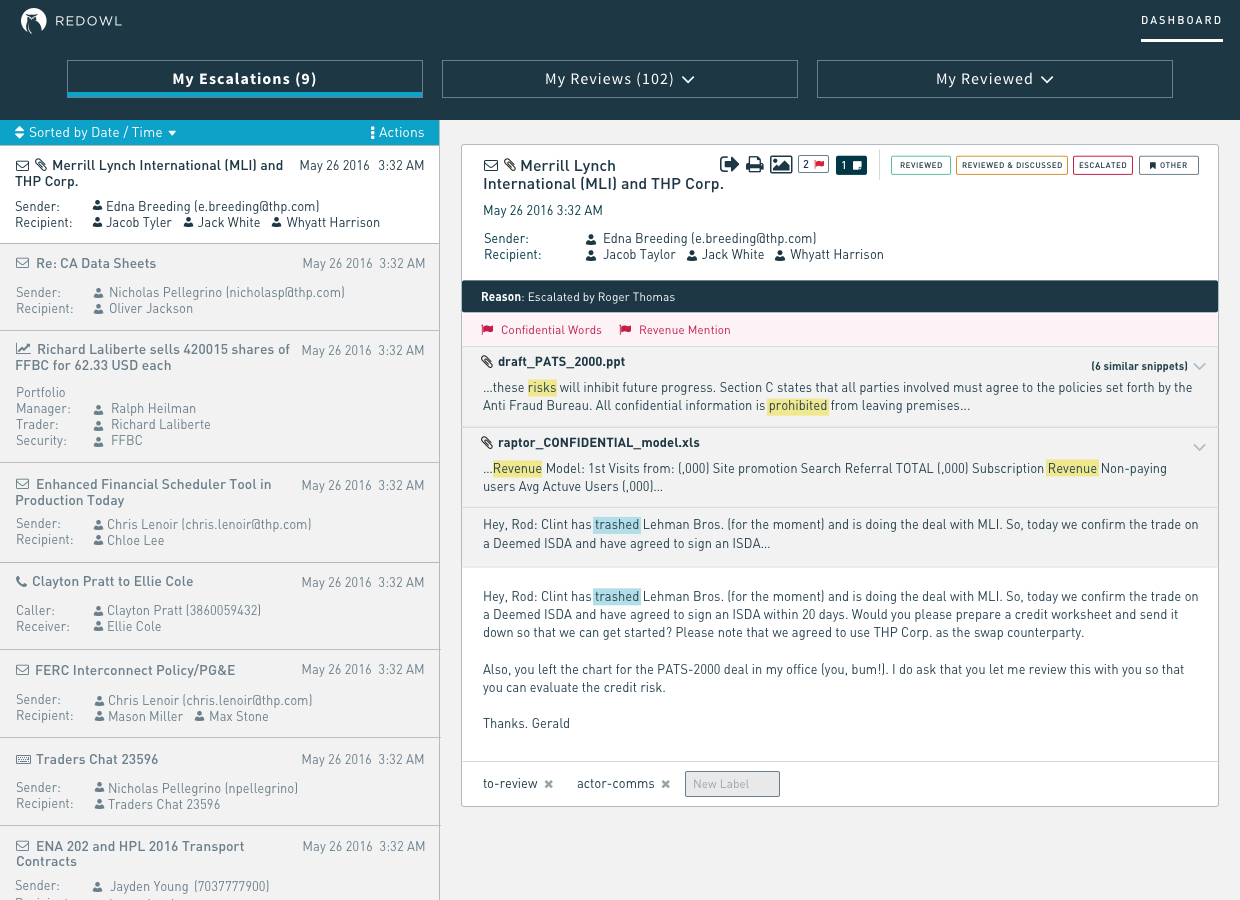This screenshot has width=1240, height=900.
Task: Click Mason Miller recipient in FERC item
Action: coord(146,717)
